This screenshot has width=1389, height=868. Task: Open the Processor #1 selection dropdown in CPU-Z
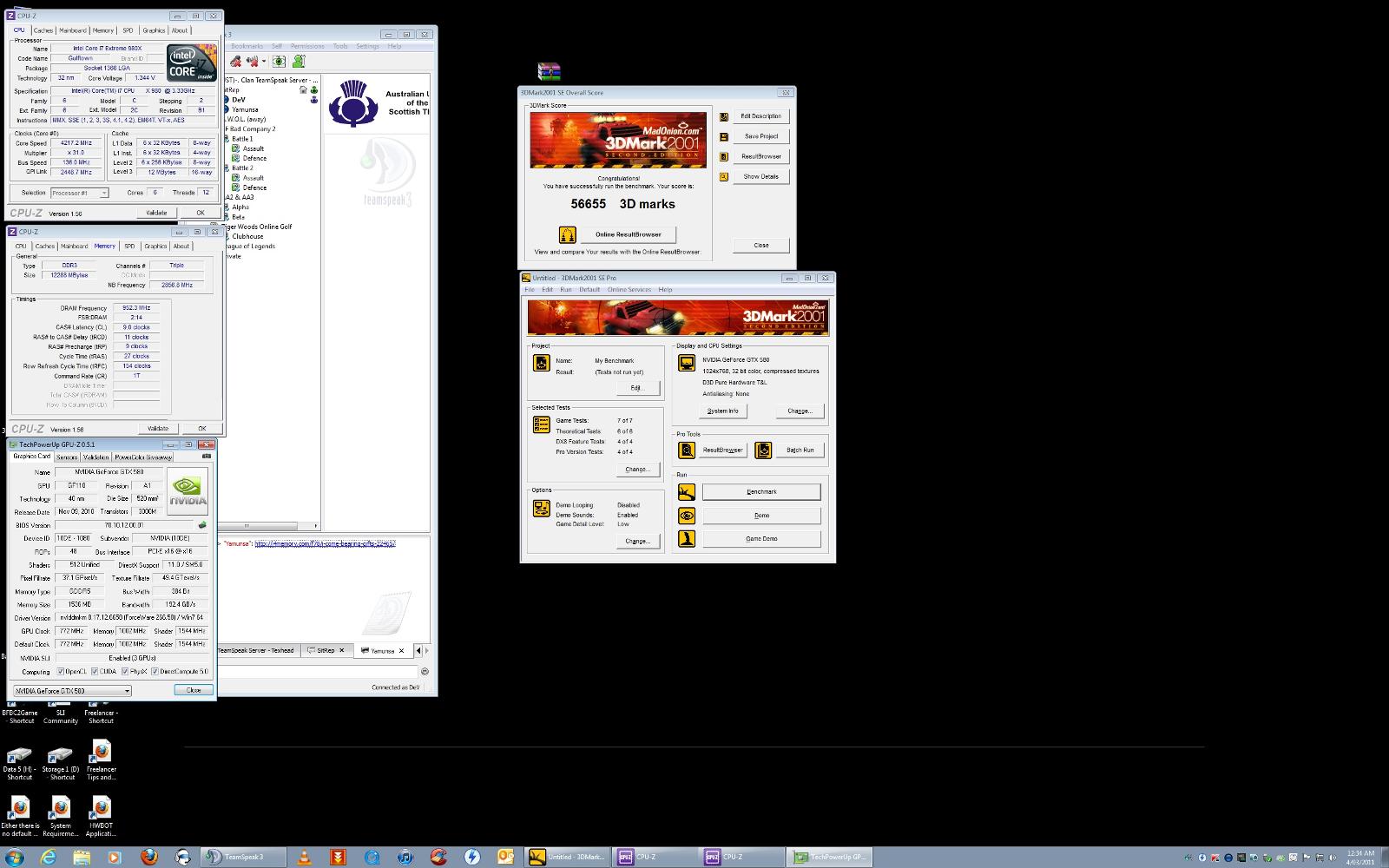[x=79, y=193]
